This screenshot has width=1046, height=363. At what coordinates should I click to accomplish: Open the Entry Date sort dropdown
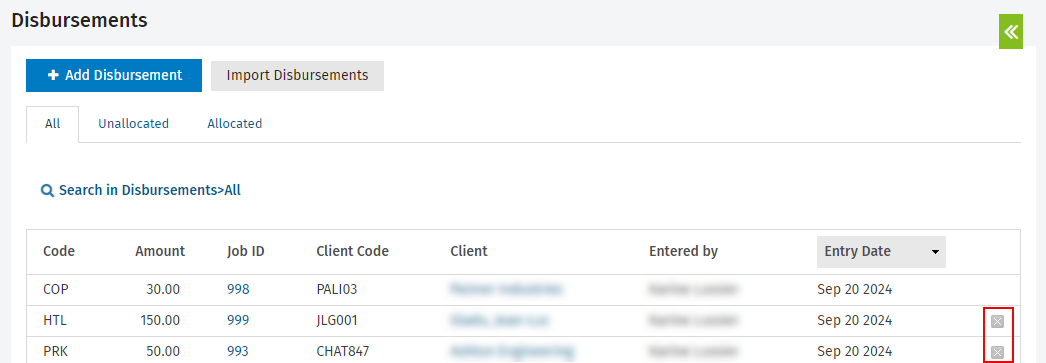881,252
